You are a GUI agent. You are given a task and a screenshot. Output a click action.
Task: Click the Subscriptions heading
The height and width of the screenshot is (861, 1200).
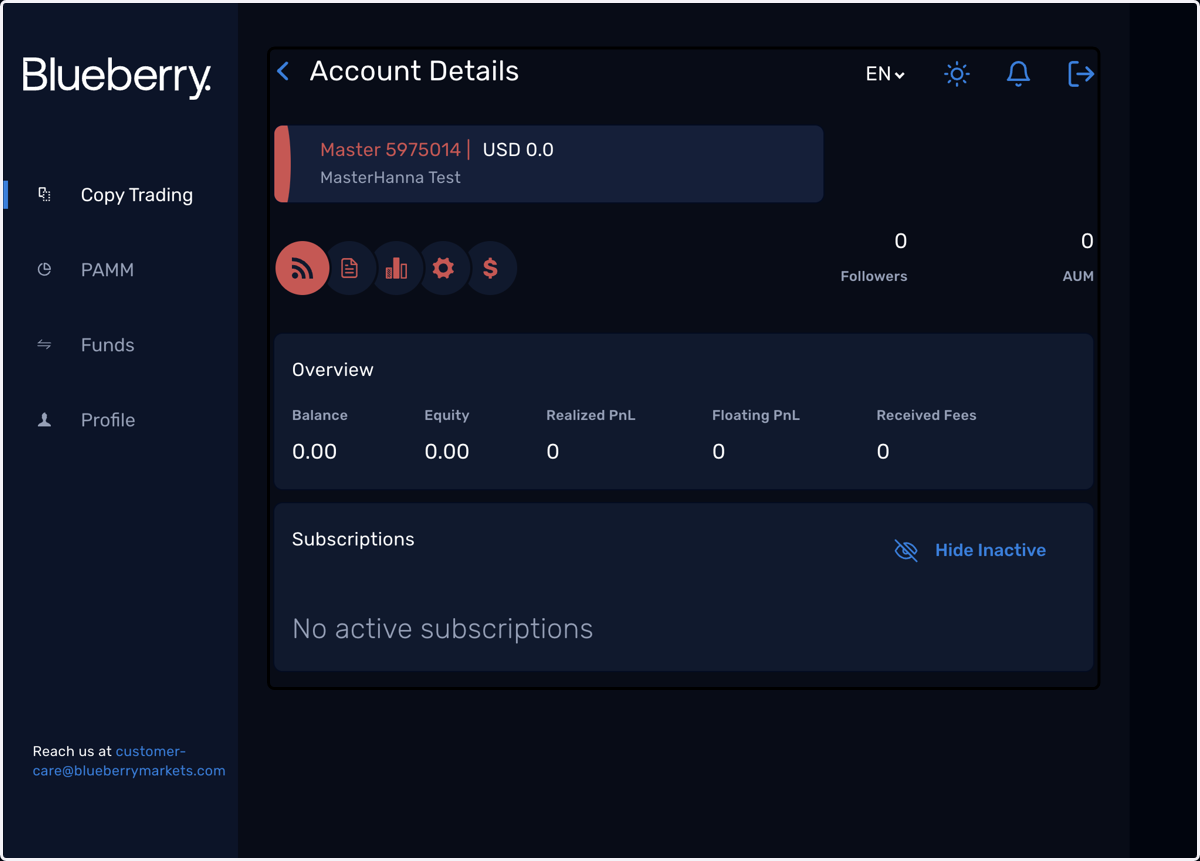click(353, 539)
